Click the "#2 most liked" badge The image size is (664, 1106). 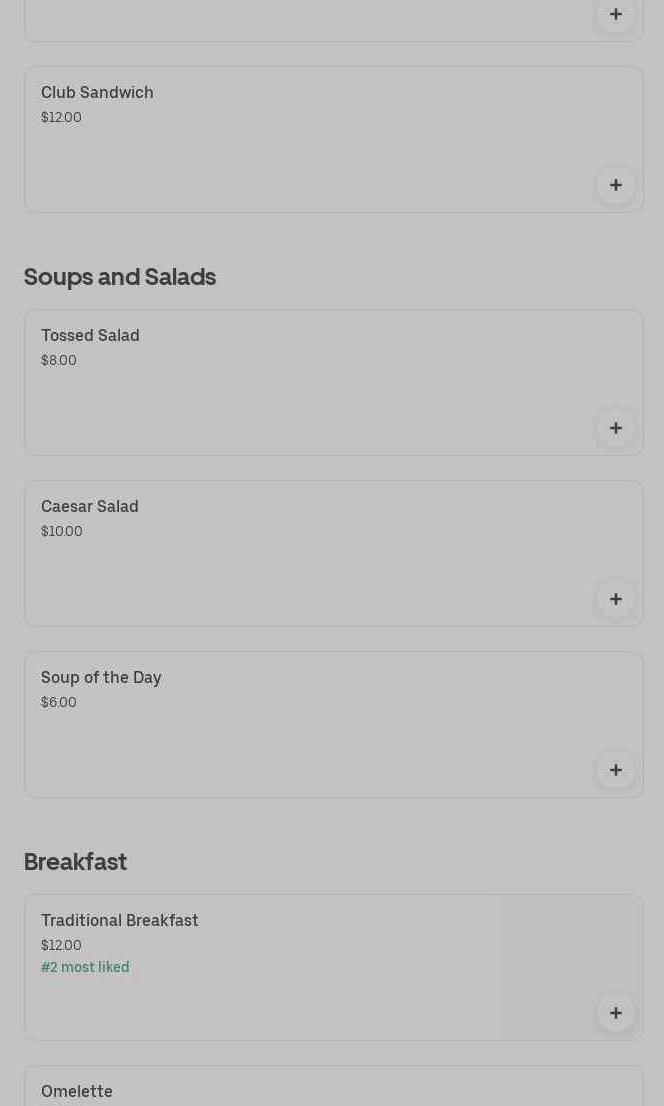85,967
